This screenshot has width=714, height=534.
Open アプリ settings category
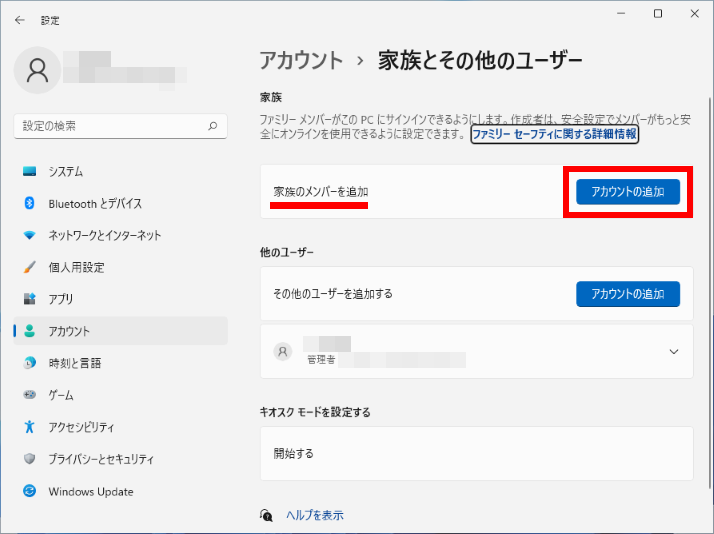(x=121, y=299)
